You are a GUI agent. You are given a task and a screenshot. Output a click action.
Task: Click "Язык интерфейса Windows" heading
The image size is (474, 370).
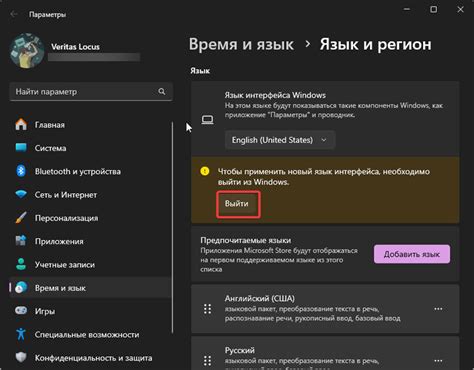(275, 95)
